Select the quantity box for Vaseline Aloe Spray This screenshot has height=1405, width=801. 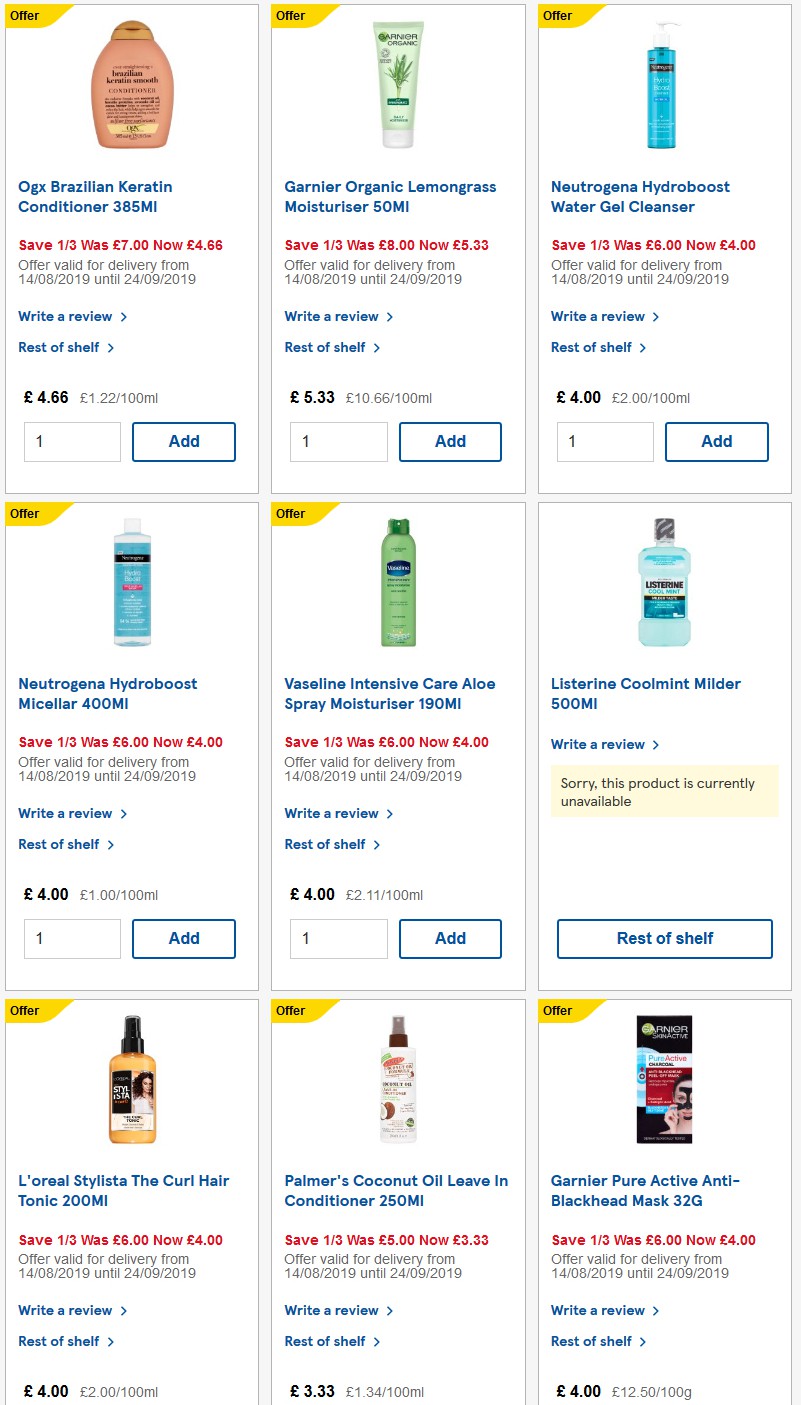pyautogui.click(x=338, y=938)
